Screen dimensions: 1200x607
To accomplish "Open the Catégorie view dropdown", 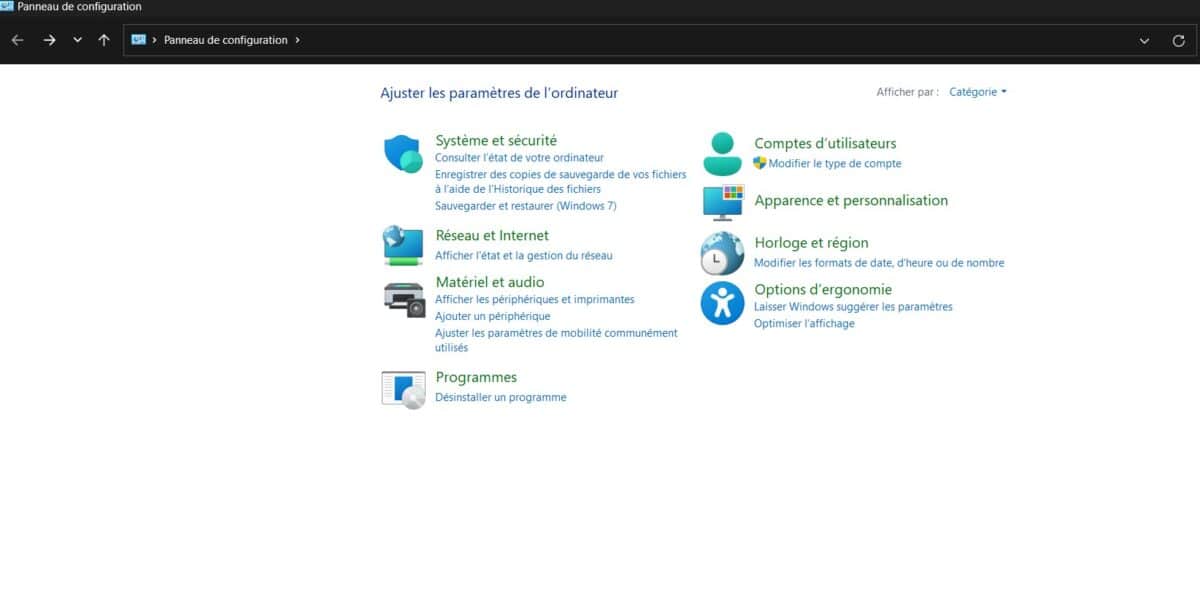I will (978, 92).
